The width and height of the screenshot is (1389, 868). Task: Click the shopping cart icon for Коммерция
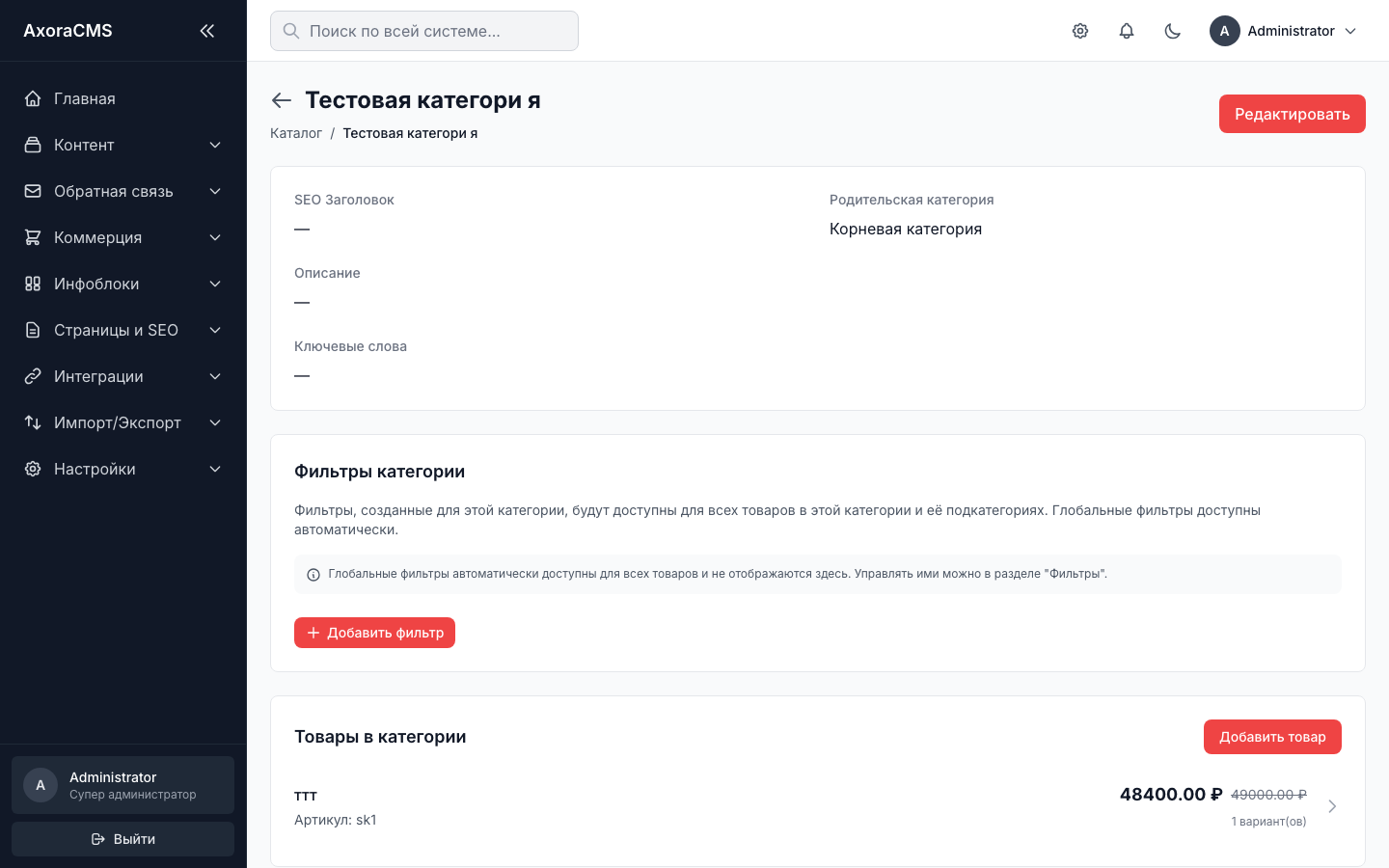tap(33, 237)
